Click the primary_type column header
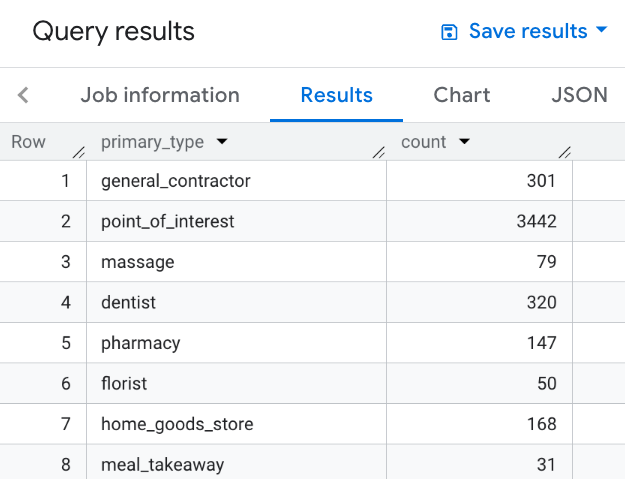Viewport: 625px width, 479px height. (152, 142)
